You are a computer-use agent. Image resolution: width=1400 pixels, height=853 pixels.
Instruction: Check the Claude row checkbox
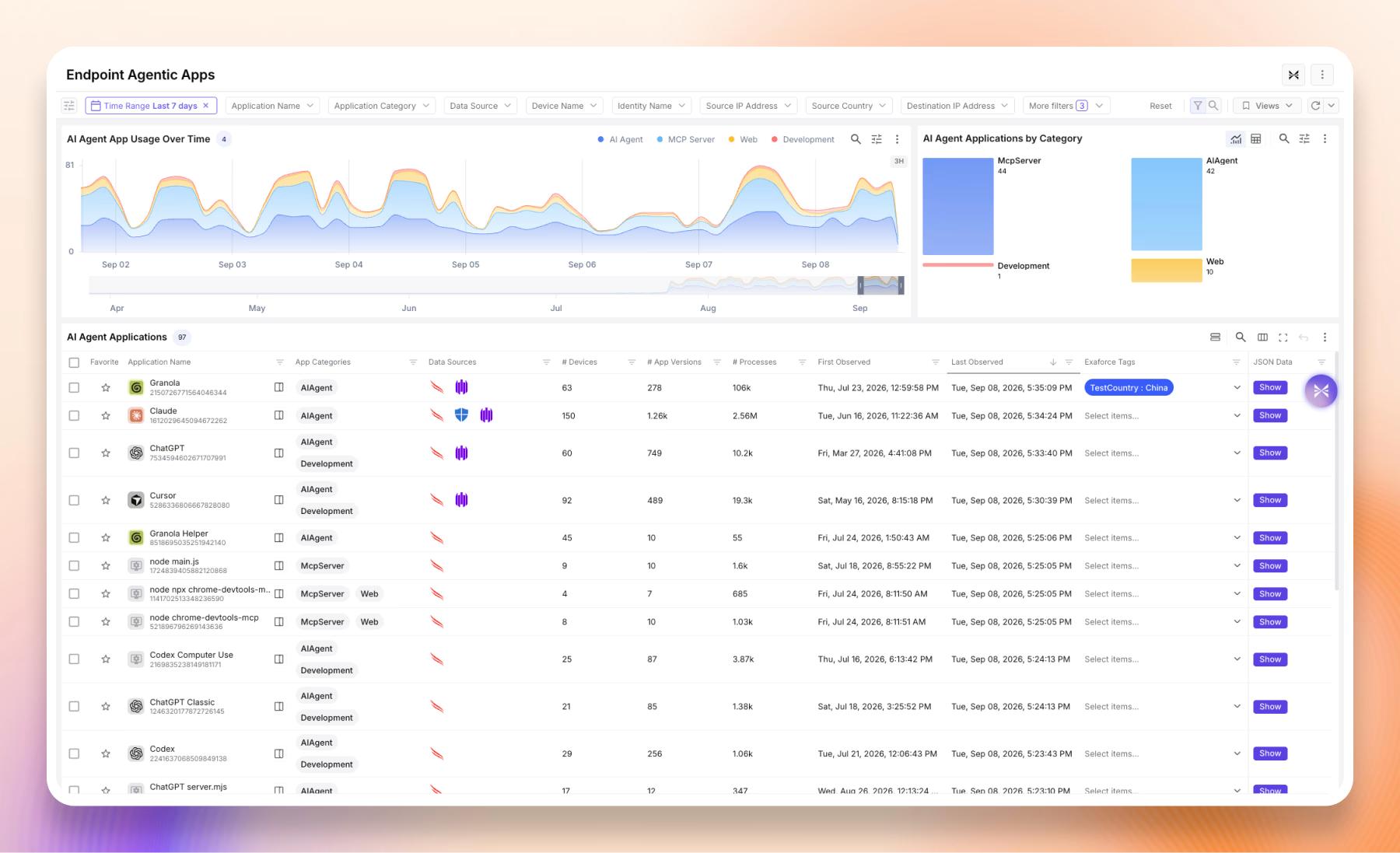tap(74, 415)
